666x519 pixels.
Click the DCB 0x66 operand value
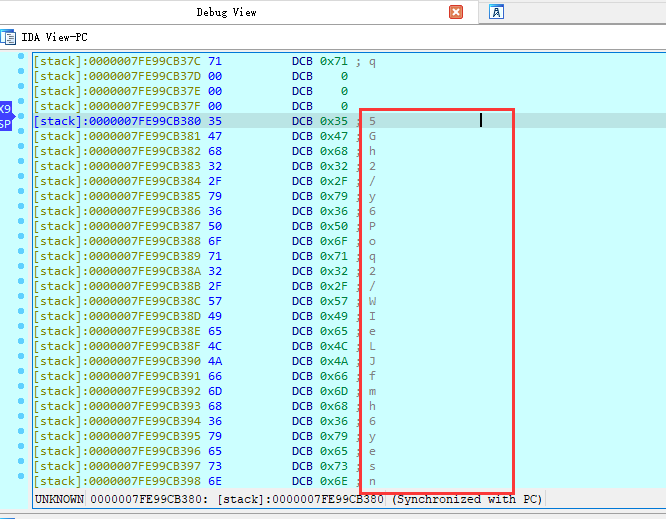(334, 376)
